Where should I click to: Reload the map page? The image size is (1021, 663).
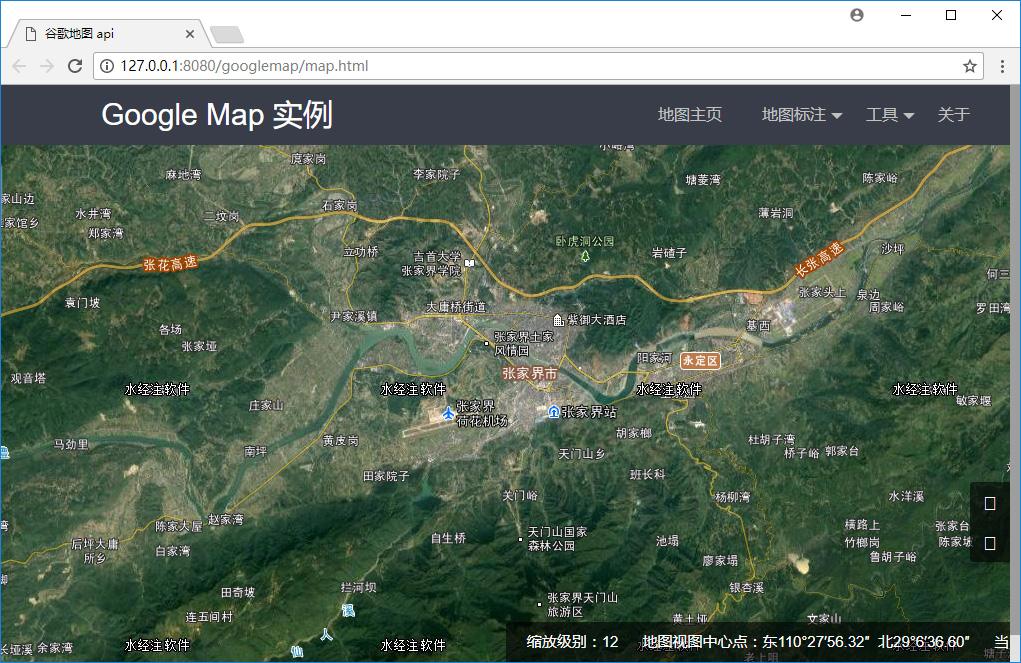[x=75, y=66]
